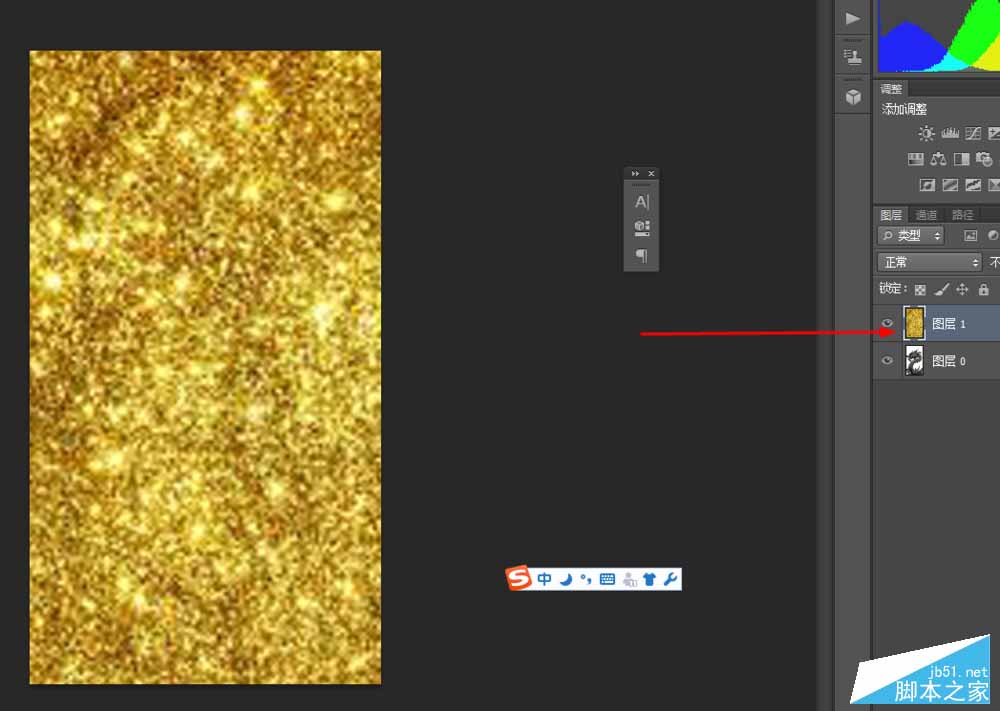Add a Curves adjustment layer
This screenshot has height=711, width=1000.
(973, 133)
